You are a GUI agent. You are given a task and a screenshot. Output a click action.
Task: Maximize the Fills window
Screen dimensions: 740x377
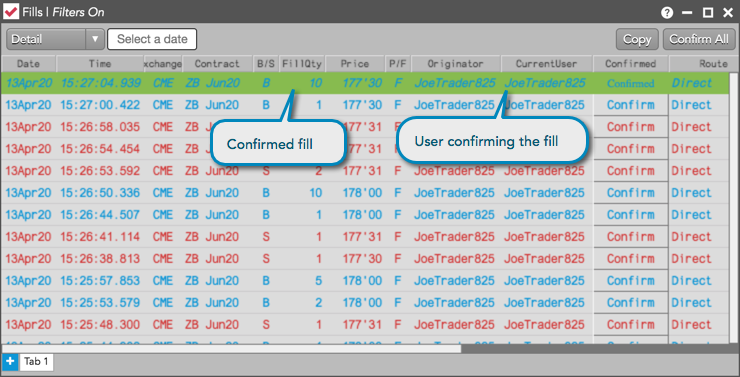pos(708,13)
